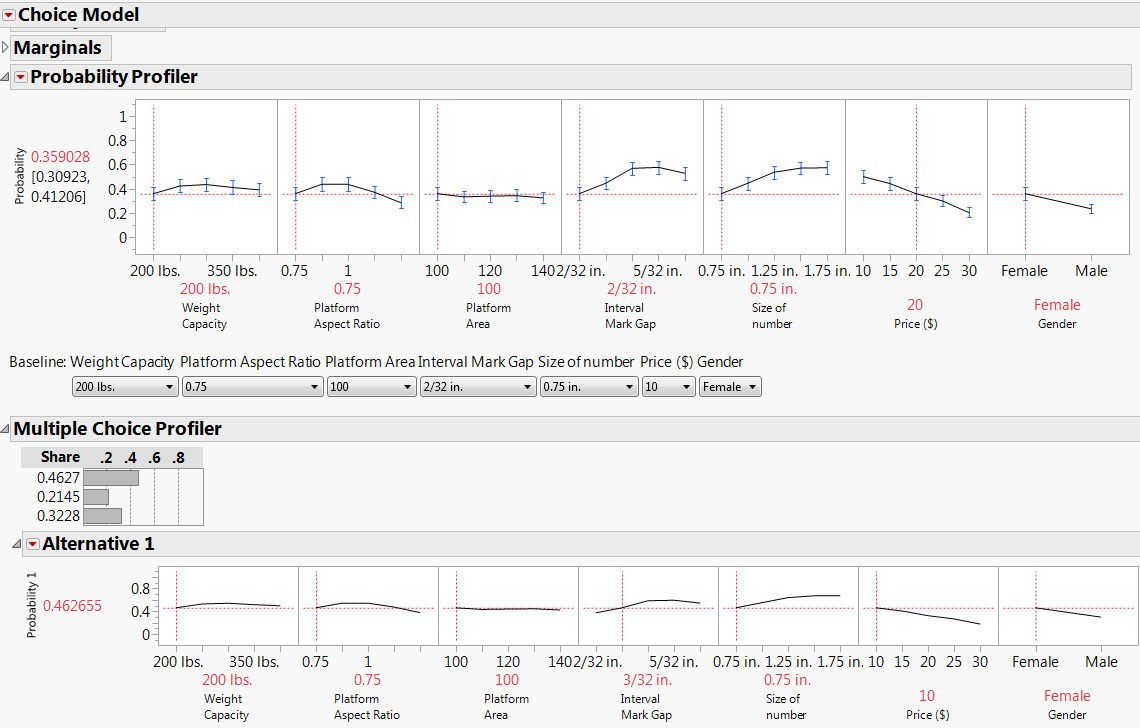
Task: Collapse the Alternative 1 section
Action: 17,544
